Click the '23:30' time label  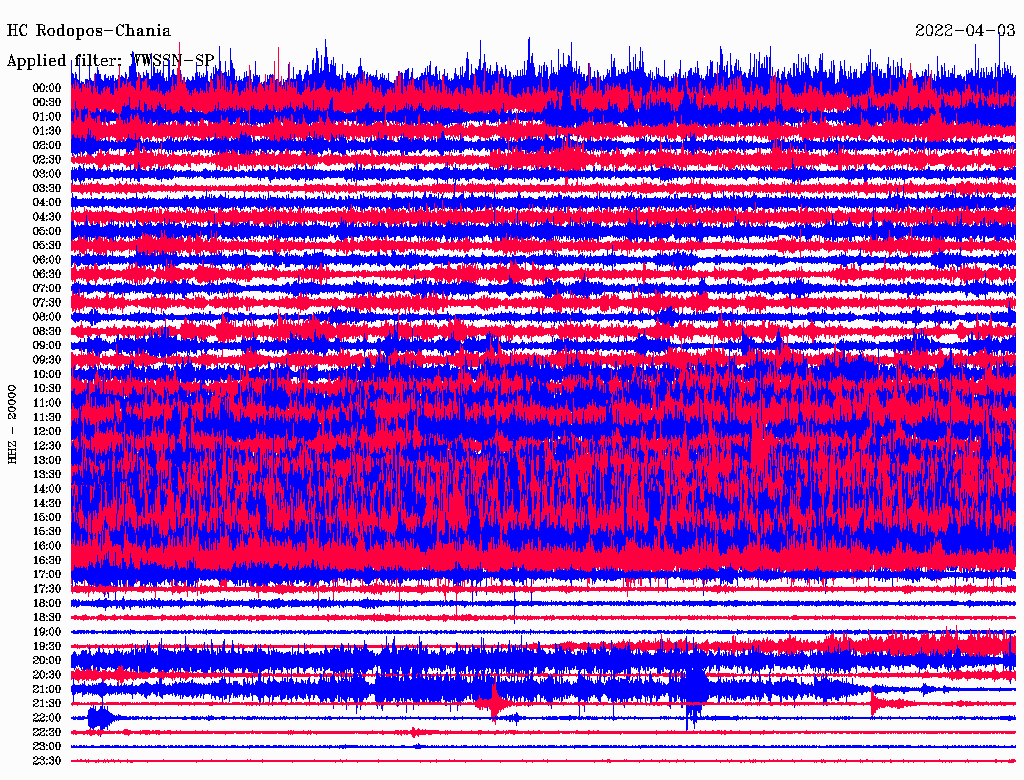click(x=47, y=762)
